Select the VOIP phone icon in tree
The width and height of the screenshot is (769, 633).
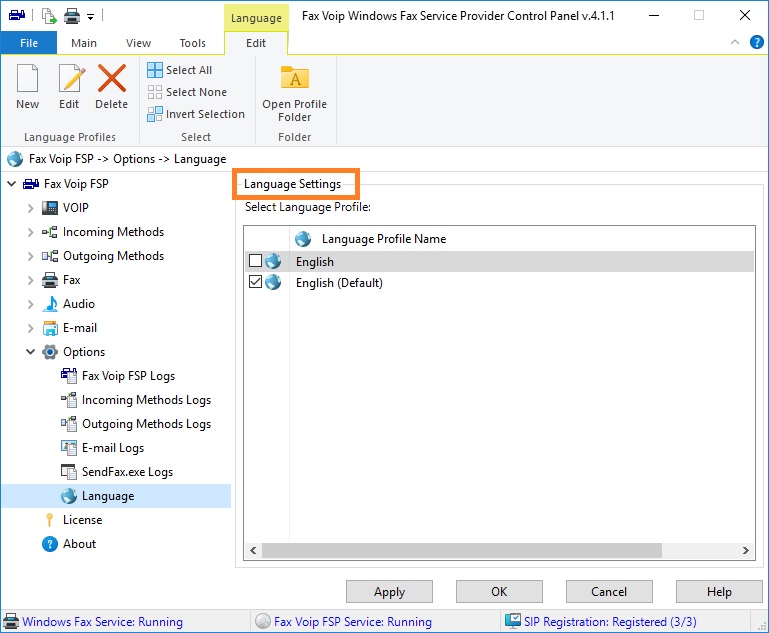(x=50, y=208)
